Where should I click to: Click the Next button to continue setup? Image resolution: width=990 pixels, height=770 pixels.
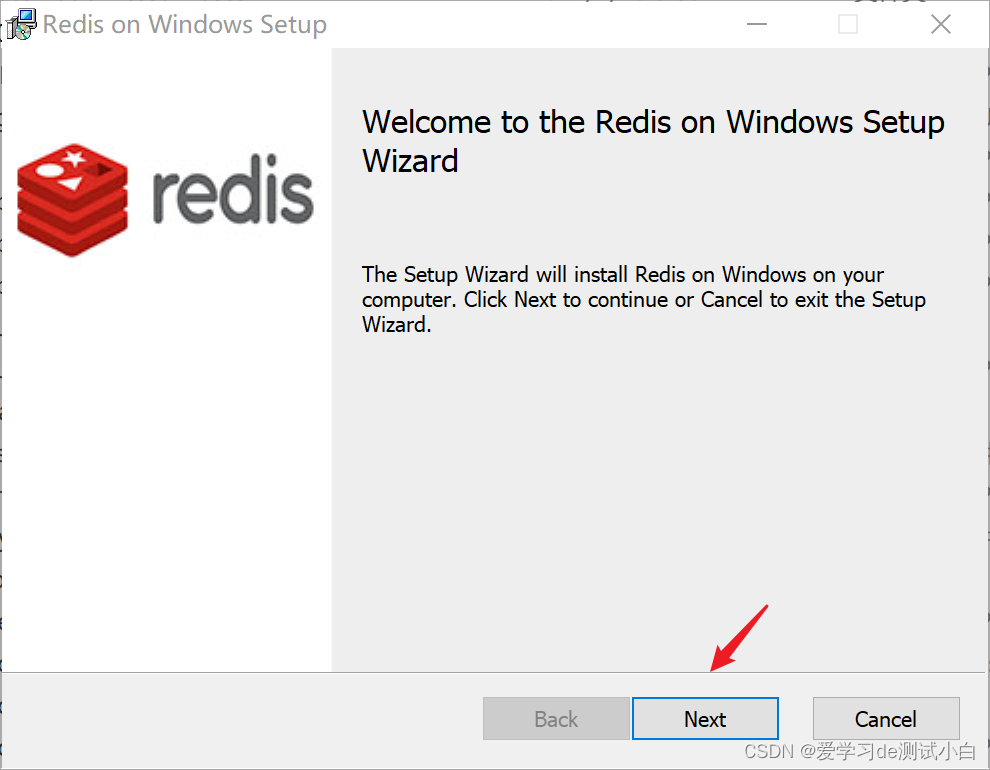point(705,718)
